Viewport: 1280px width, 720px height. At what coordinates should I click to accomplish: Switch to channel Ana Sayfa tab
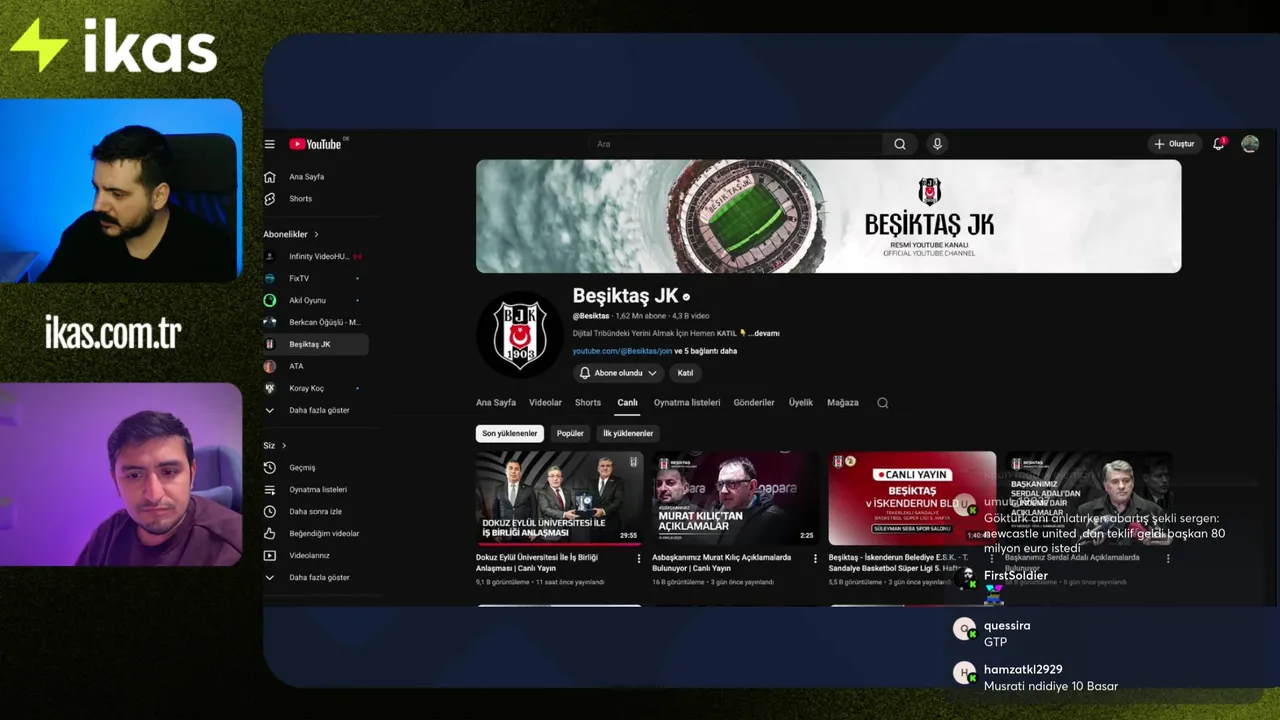[x=496, y=403]
